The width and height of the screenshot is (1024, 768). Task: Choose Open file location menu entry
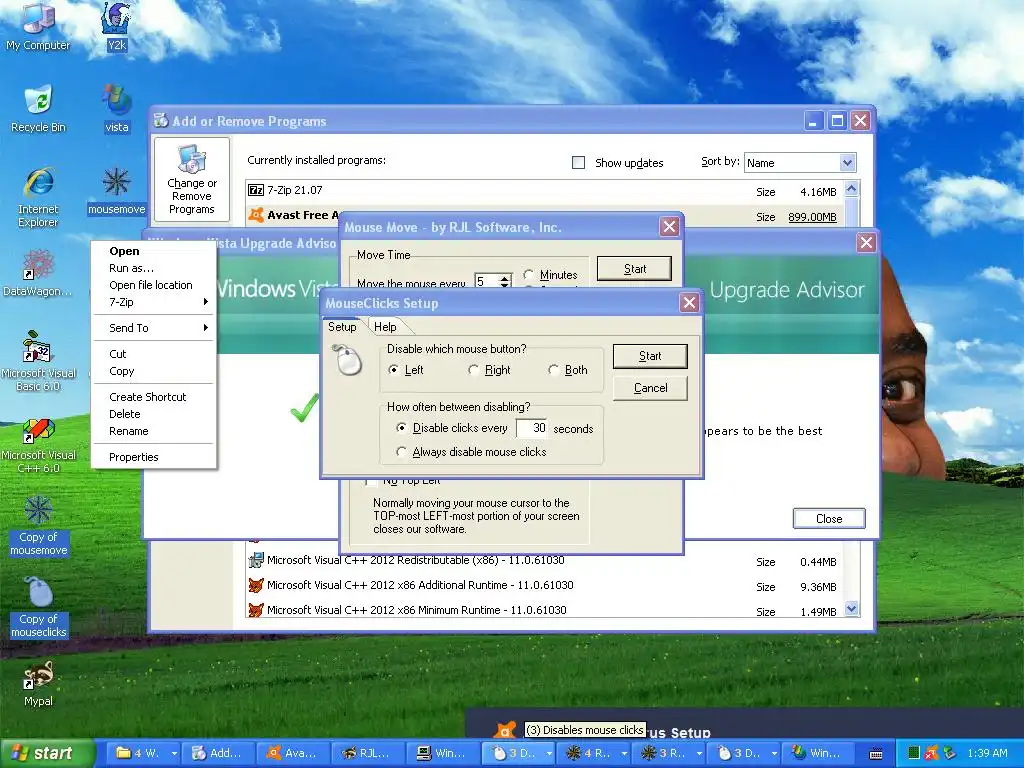coord(151,285)
